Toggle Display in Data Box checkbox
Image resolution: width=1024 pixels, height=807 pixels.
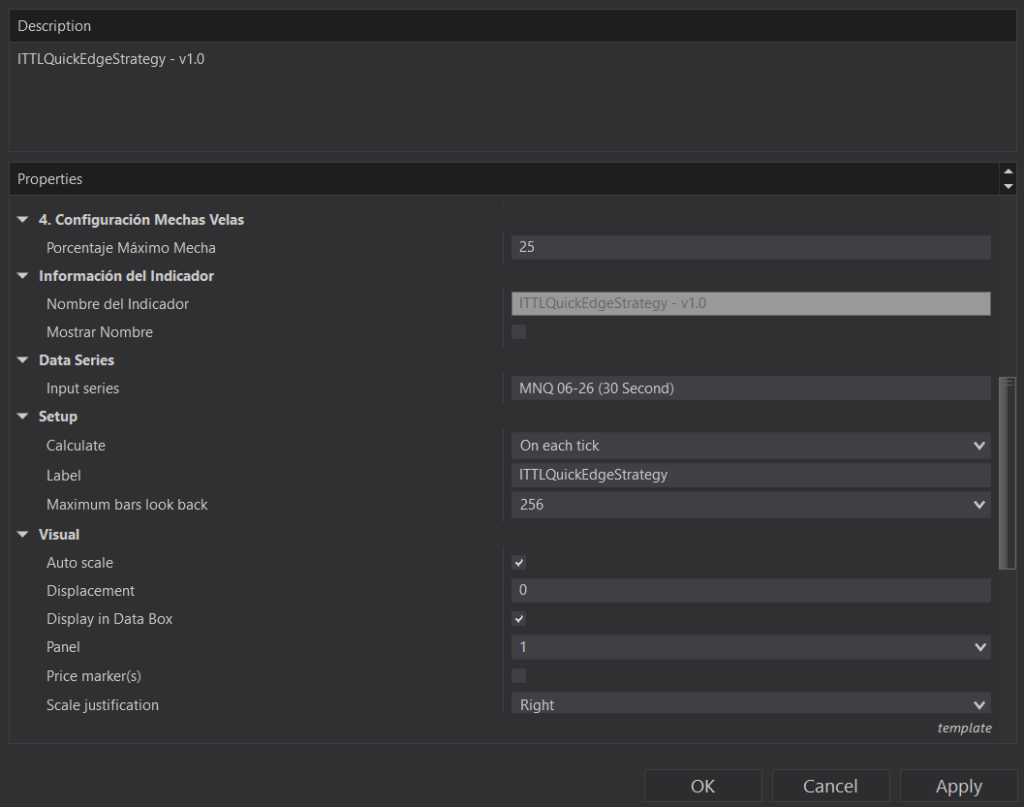coord(519,619)
